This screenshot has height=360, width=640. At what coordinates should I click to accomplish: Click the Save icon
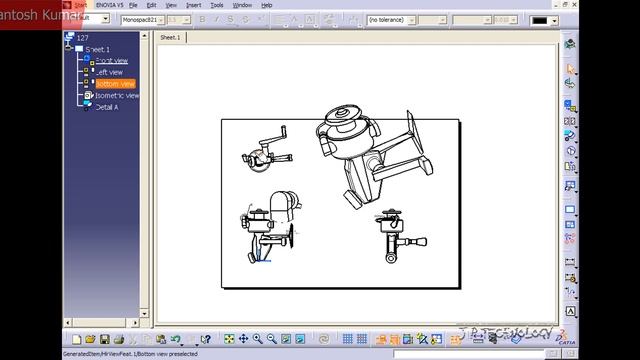(x=104, y=339)
